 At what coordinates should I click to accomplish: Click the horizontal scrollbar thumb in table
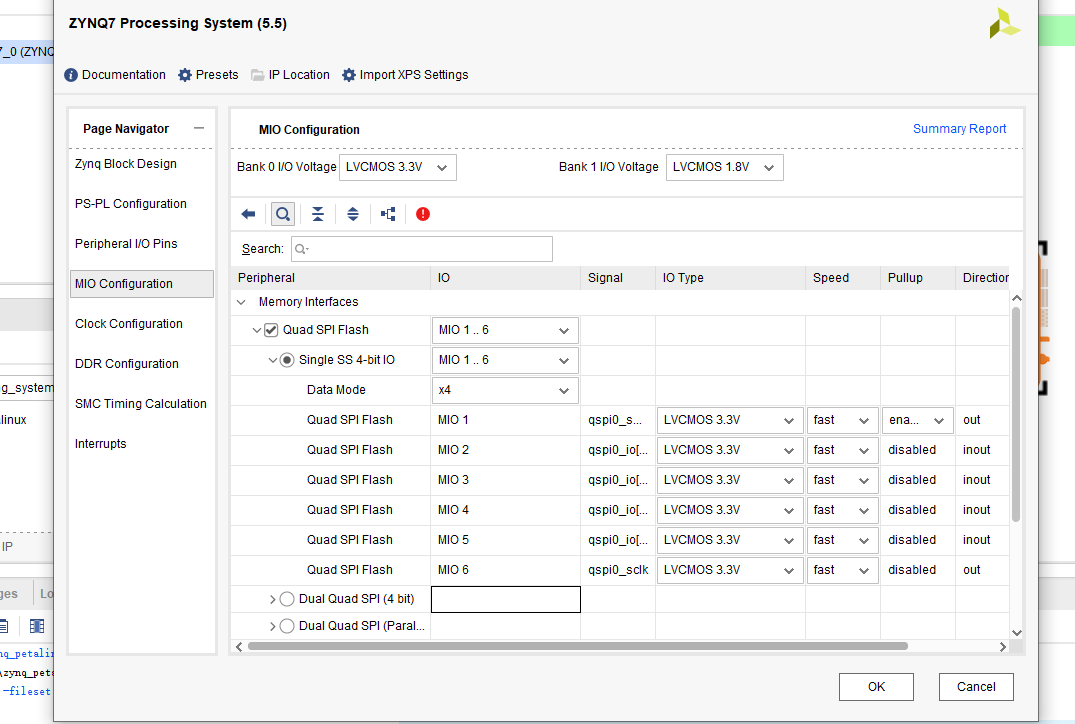pos(578,647)
